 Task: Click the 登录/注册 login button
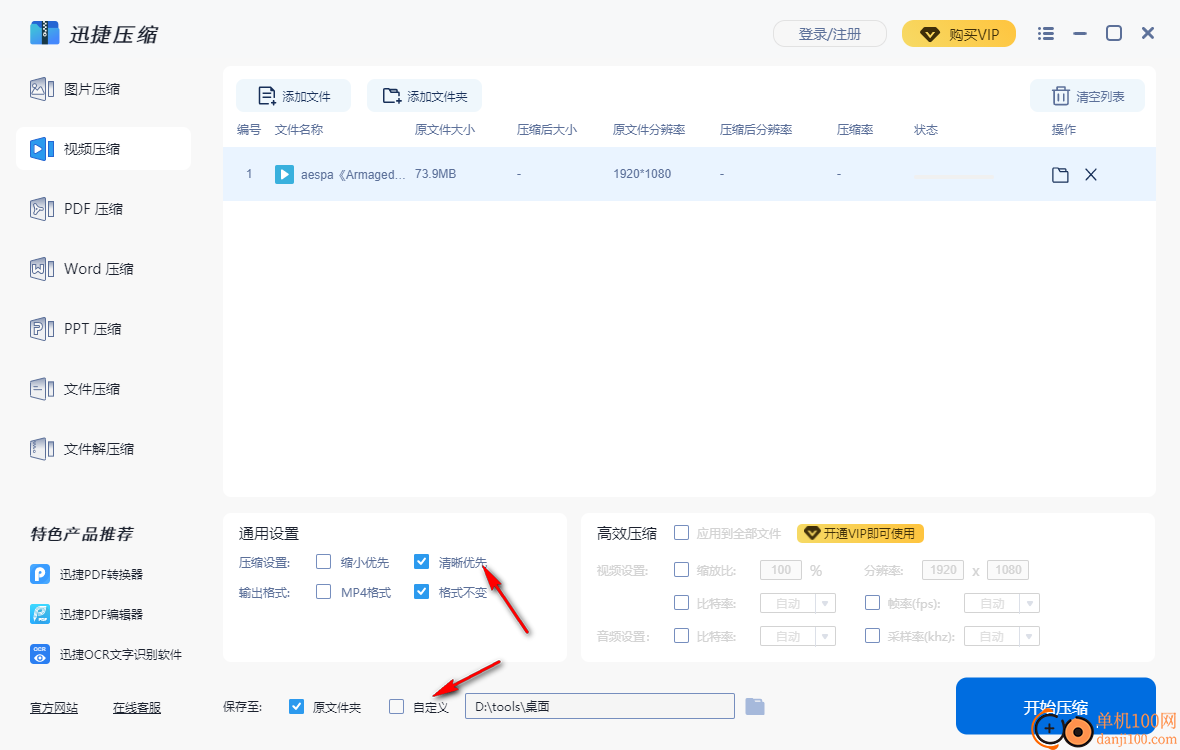[x=829, y=34]
